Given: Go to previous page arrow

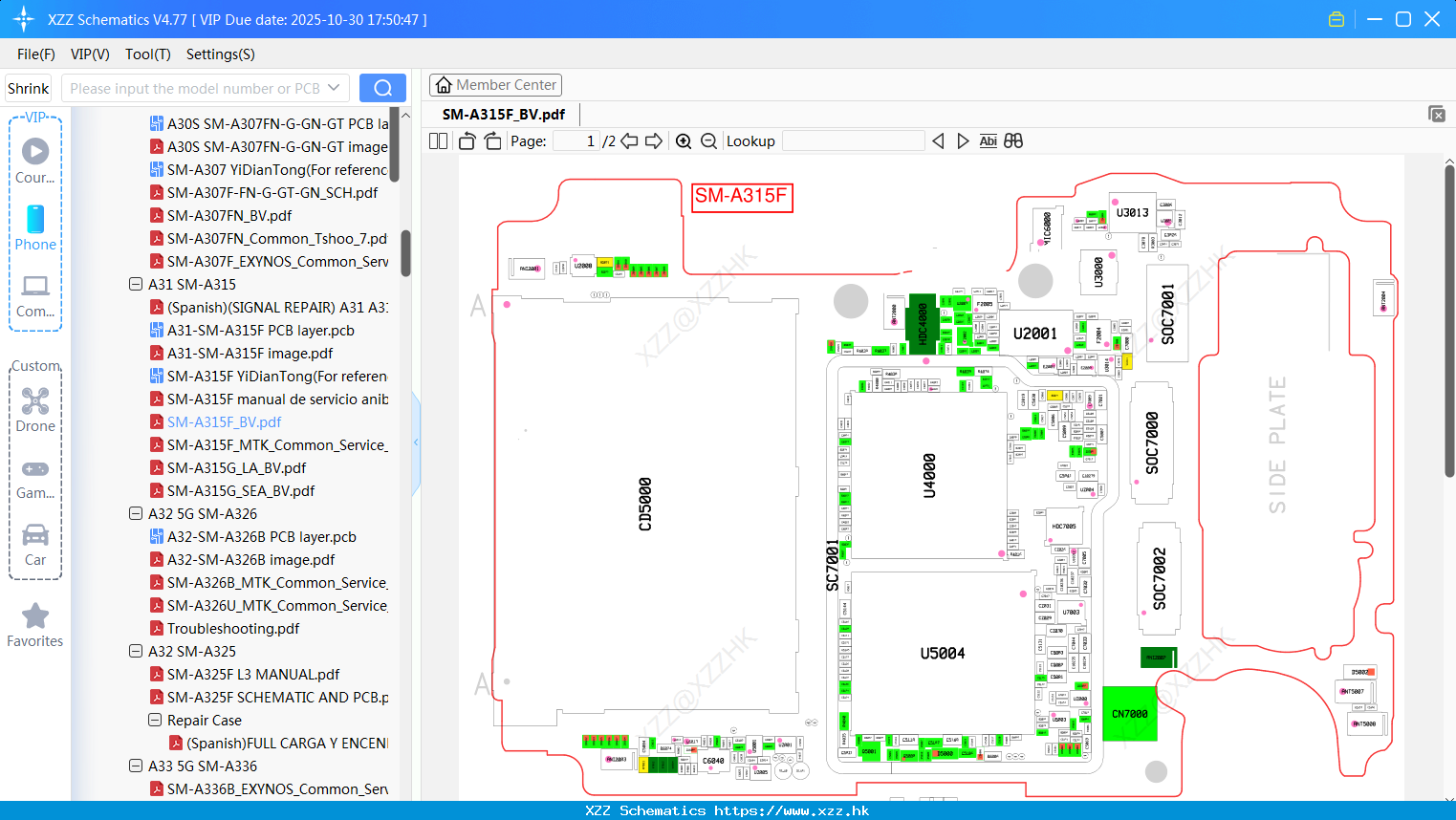Looking at the screenshot, I should pos(629,141).
